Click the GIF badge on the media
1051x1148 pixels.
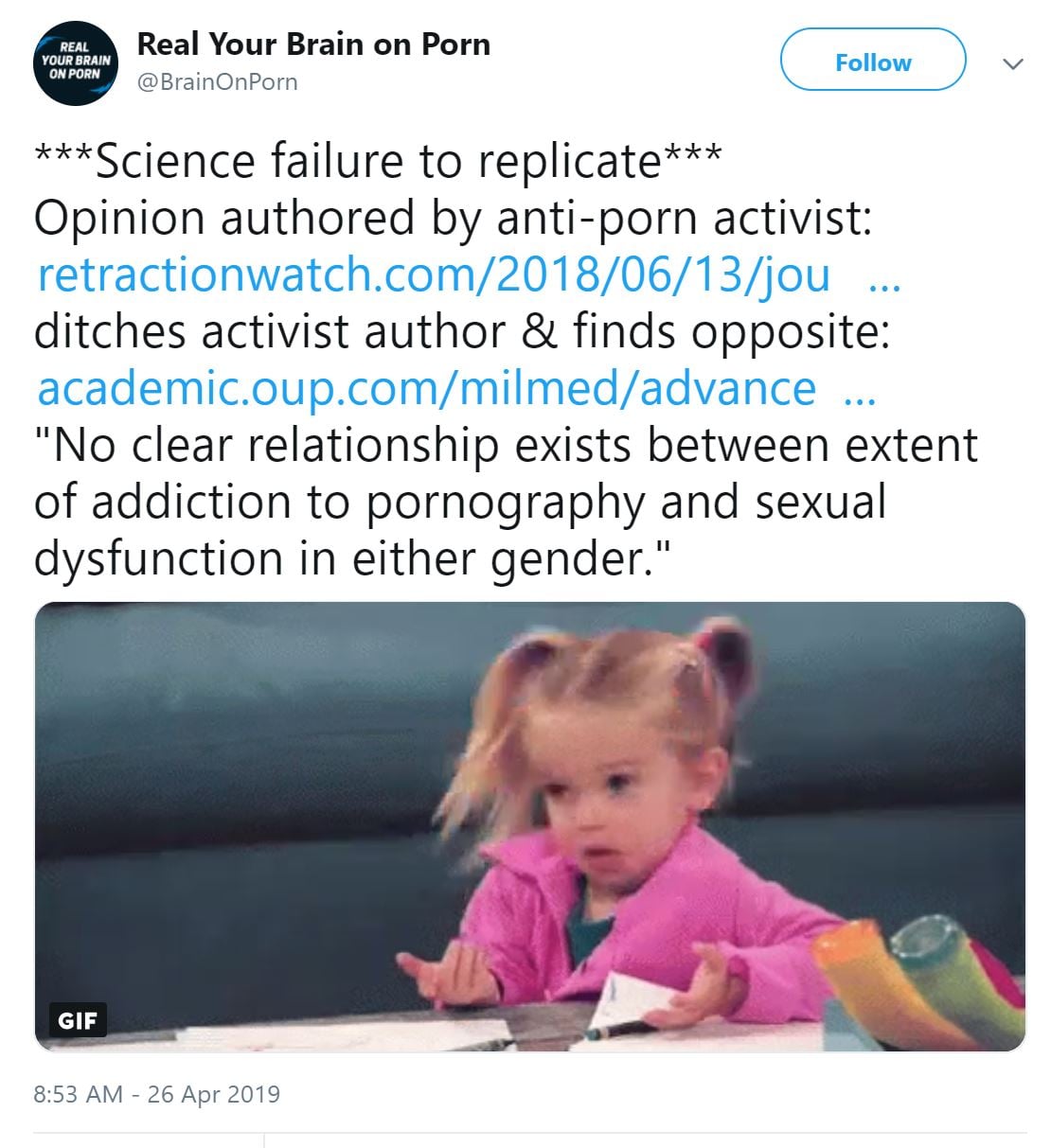pyautogui.click(x=77, y=1020)
